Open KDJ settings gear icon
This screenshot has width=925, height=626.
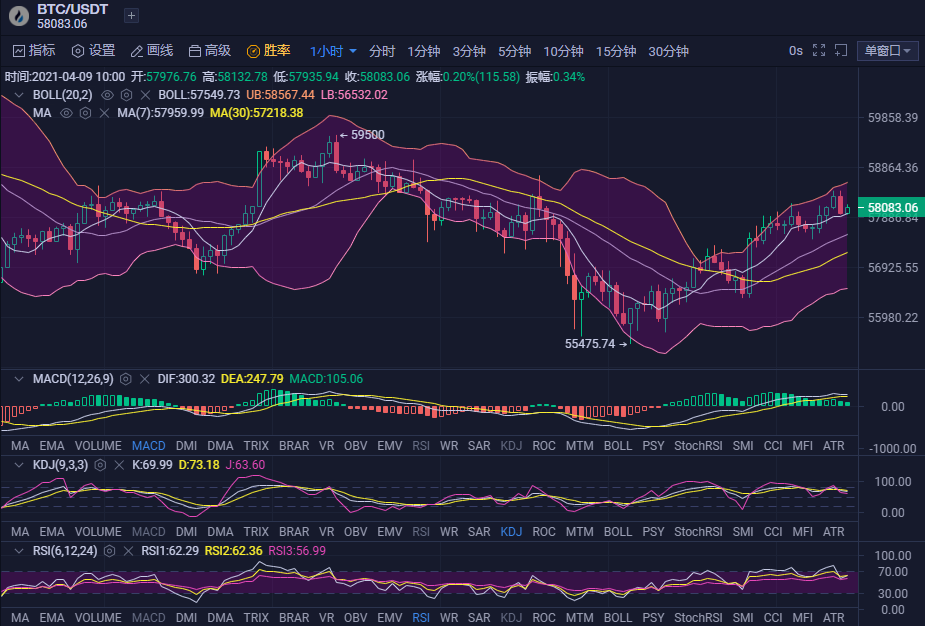(100, 465)
